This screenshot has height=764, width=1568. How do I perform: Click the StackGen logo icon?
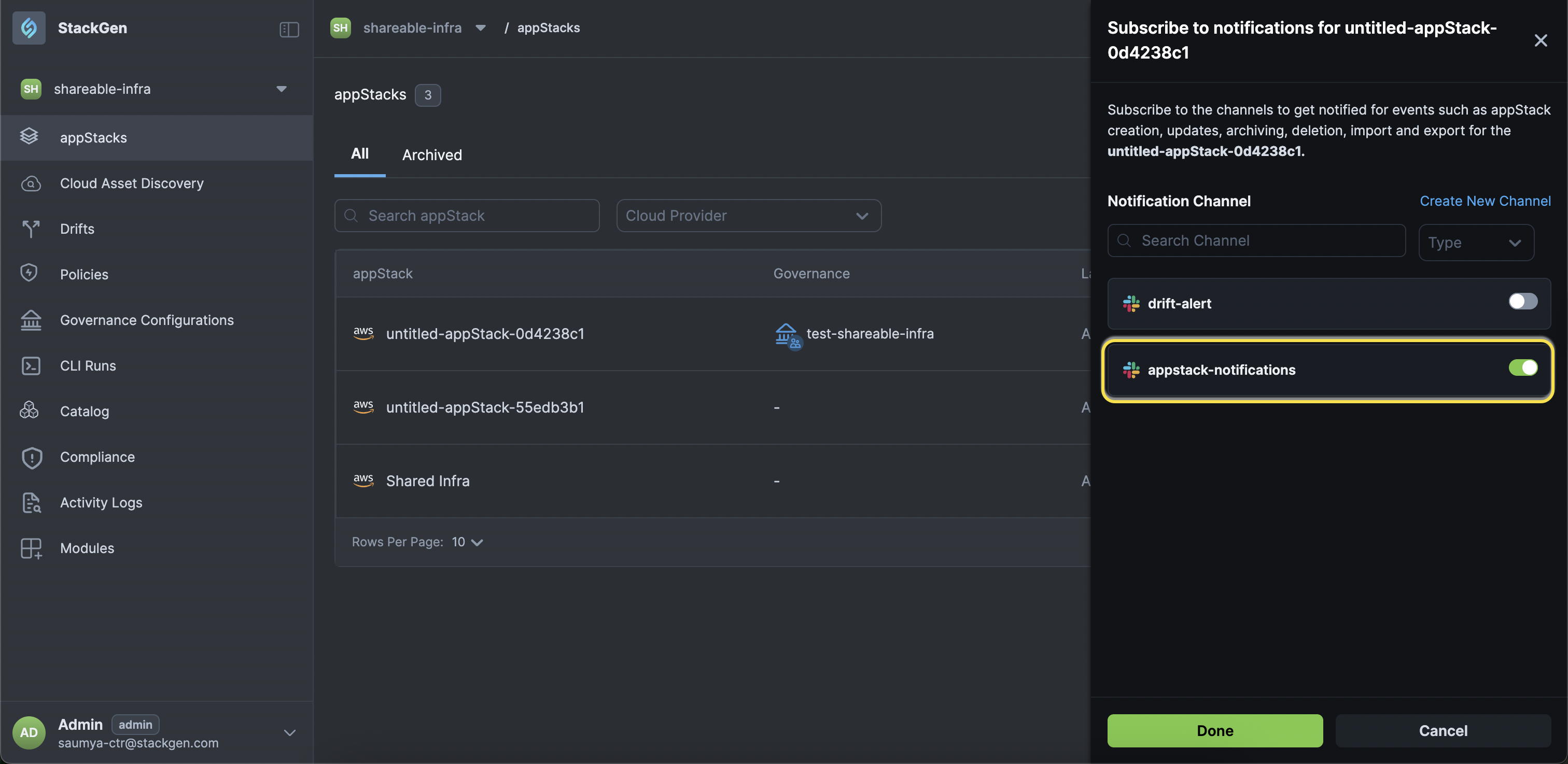[x=29, y=28]
